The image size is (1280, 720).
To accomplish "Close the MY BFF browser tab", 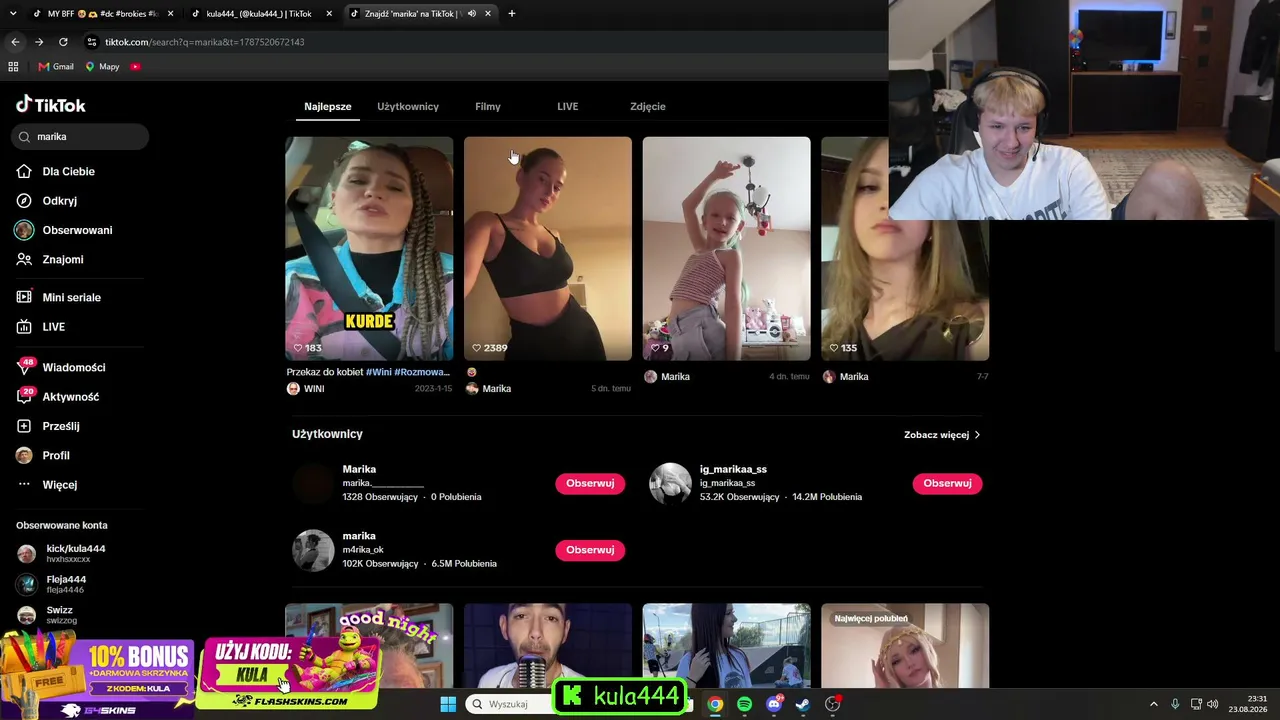I will coord(171,13).
